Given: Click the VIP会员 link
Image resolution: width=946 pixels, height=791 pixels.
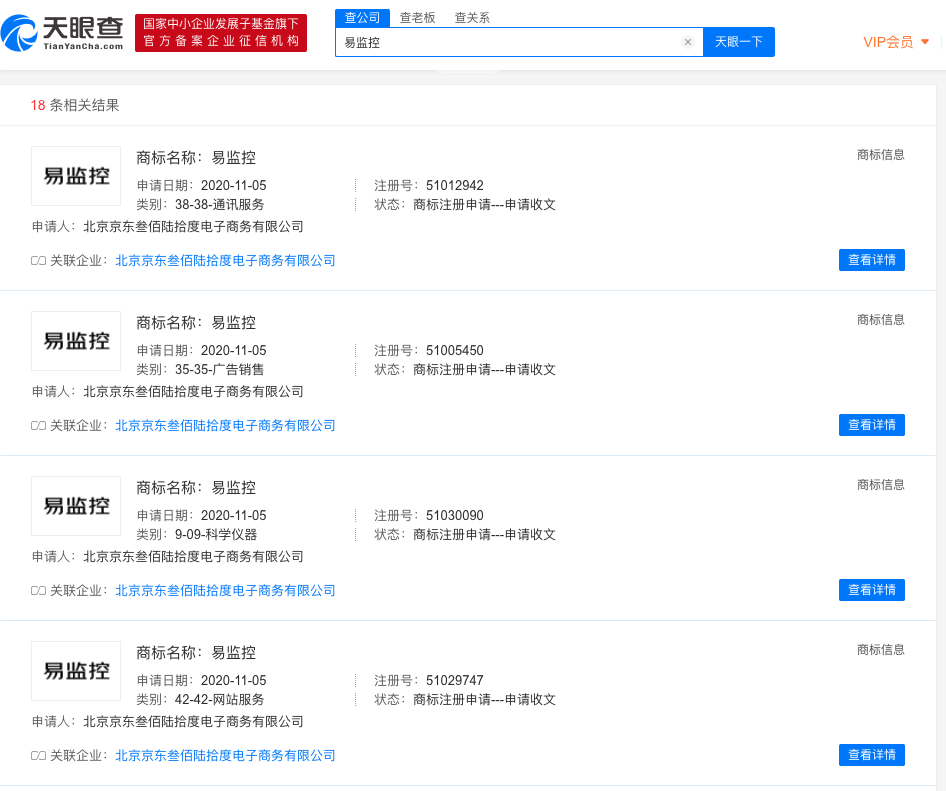Looking at the screenshot, I should pyautogui.click(x=888, y=42).
